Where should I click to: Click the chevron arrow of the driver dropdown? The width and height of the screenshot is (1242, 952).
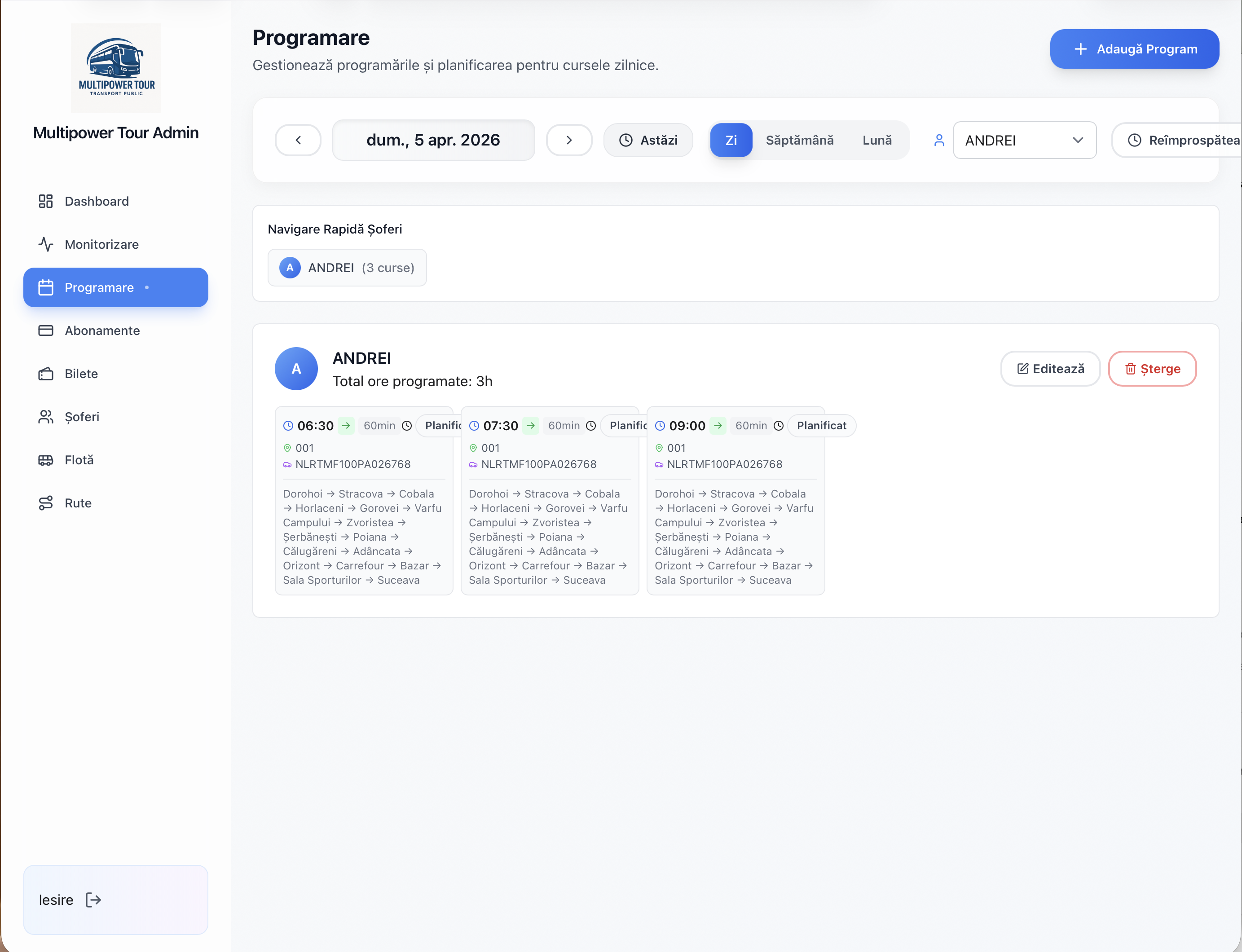(1078, 140)
